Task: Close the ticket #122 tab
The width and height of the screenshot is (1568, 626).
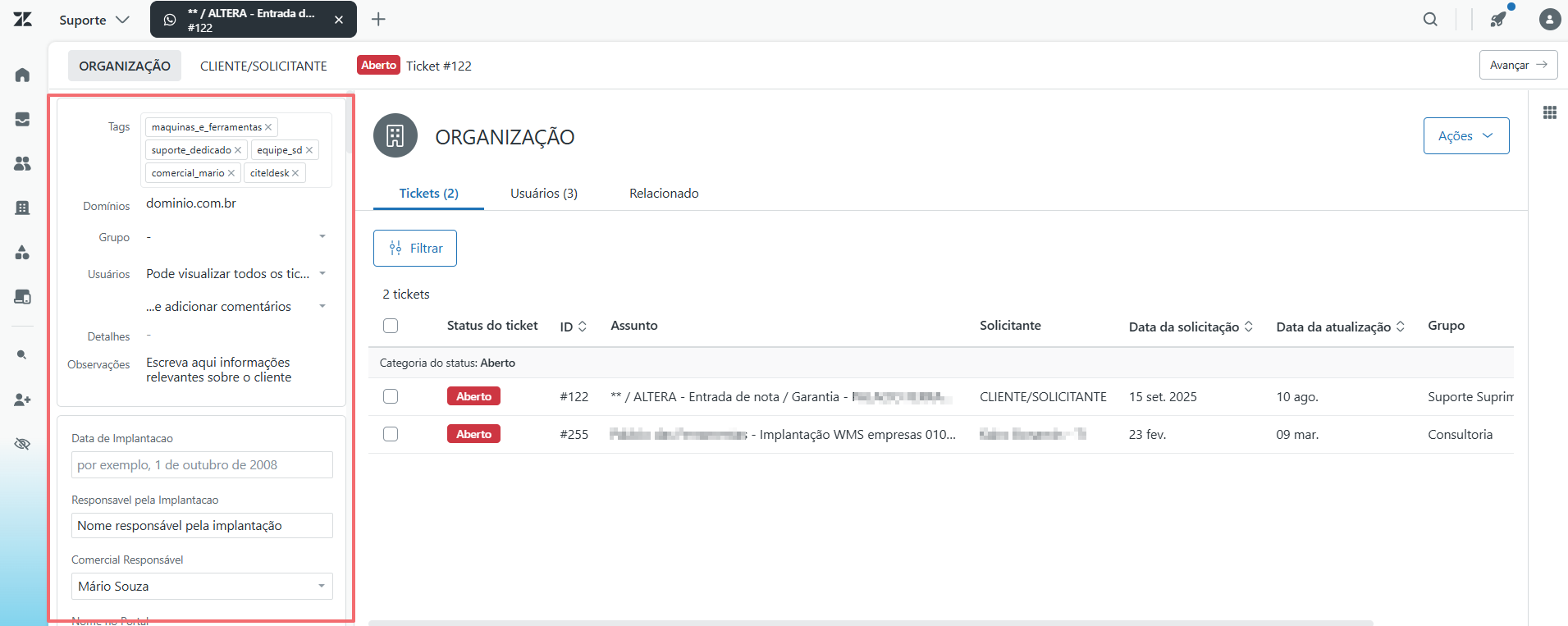Action: 339,20
